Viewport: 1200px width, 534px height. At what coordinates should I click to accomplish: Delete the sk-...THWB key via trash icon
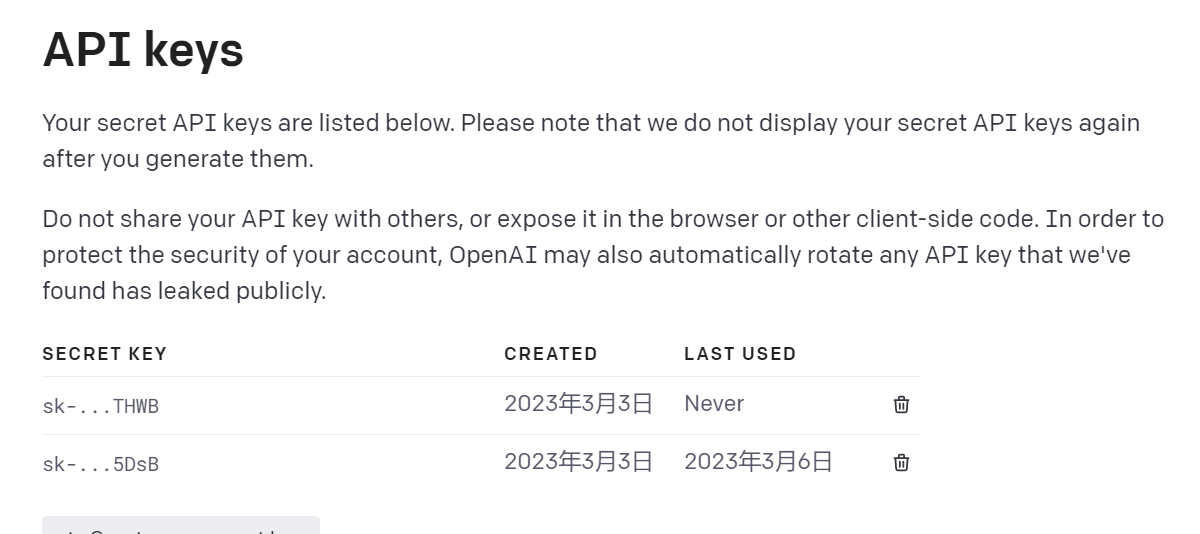pyautogui.click(x=901, y=405)
